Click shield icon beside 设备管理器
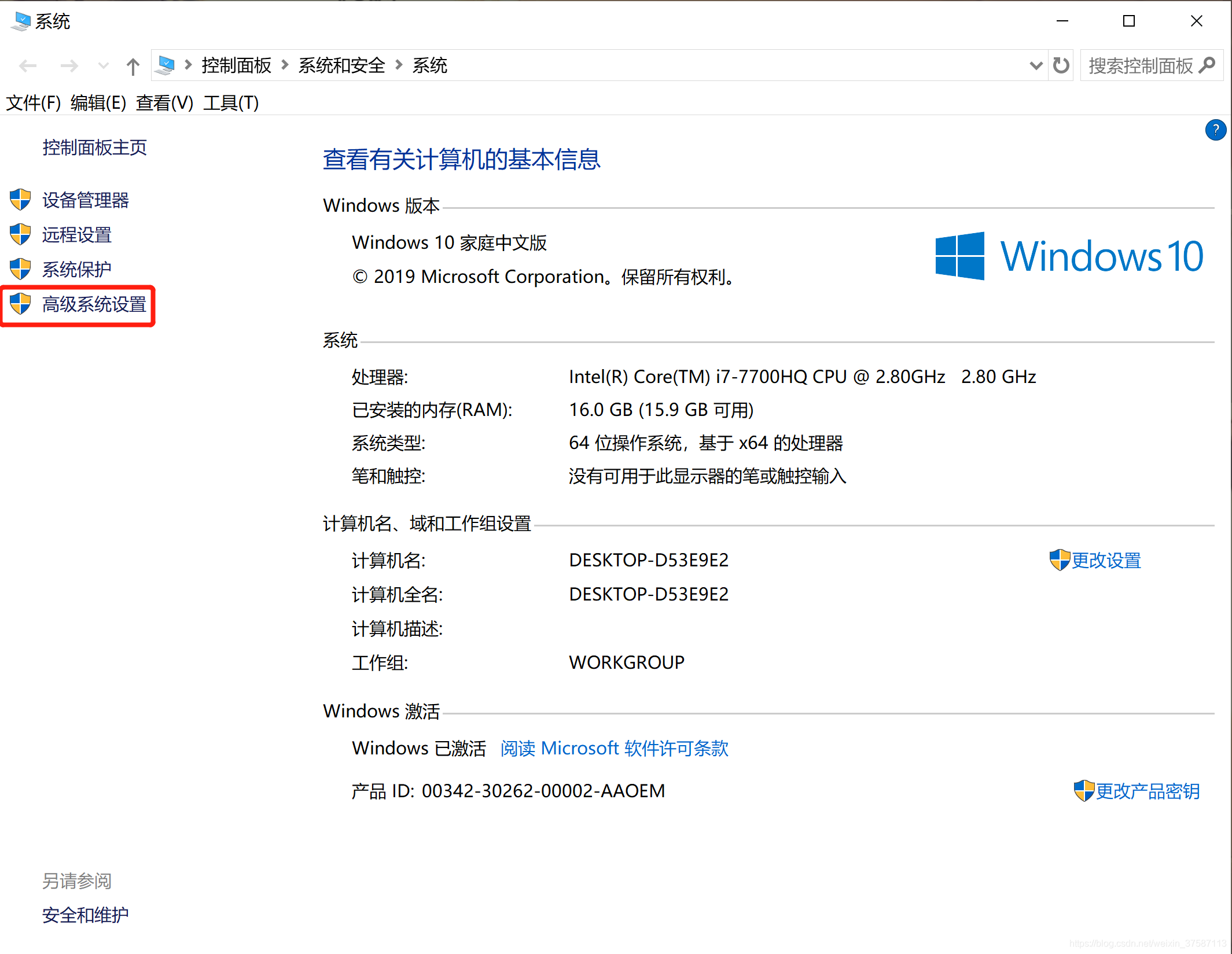This screenshot has width=1232, height=954. point(20,200)
